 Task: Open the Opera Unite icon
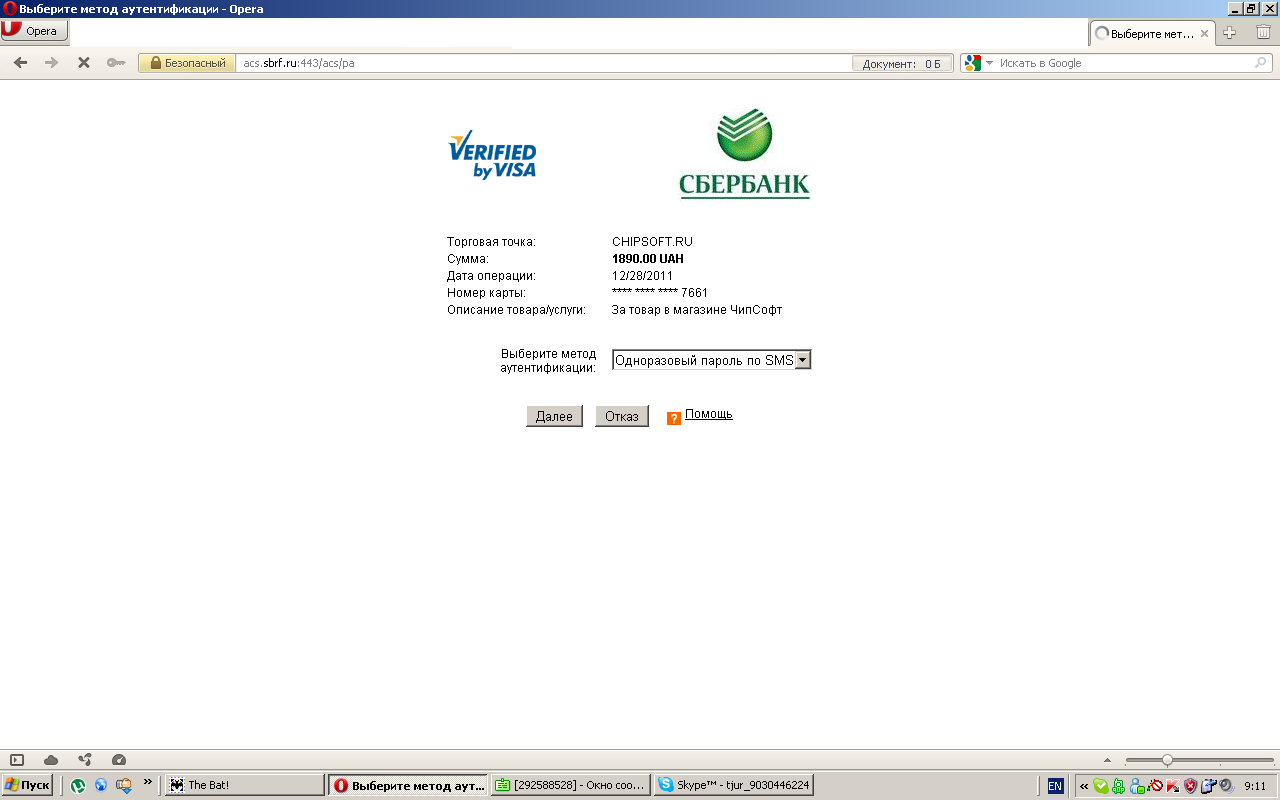pyautogui.click(x=85, y=760)
